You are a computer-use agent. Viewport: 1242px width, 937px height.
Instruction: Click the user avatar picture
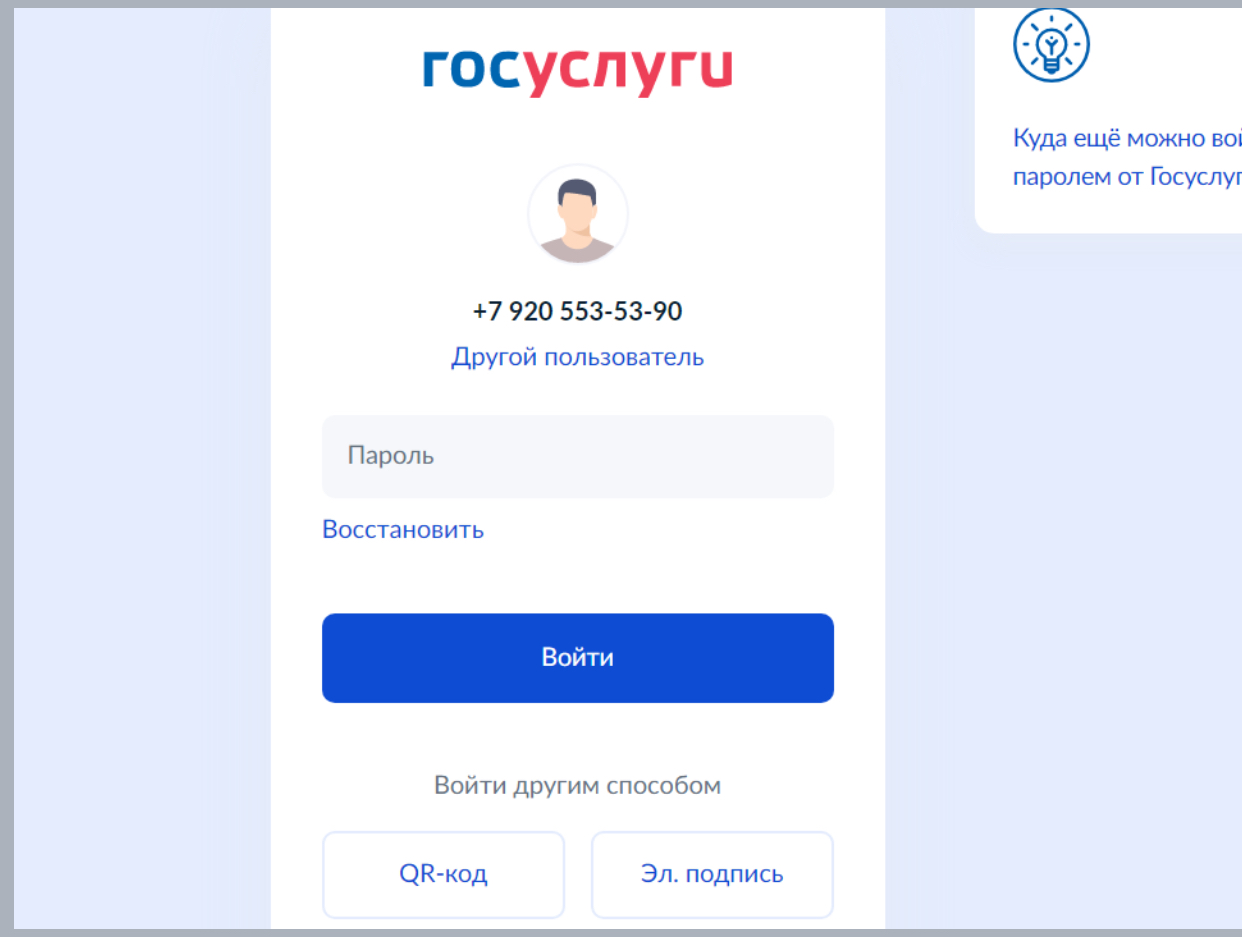point(578,215)
